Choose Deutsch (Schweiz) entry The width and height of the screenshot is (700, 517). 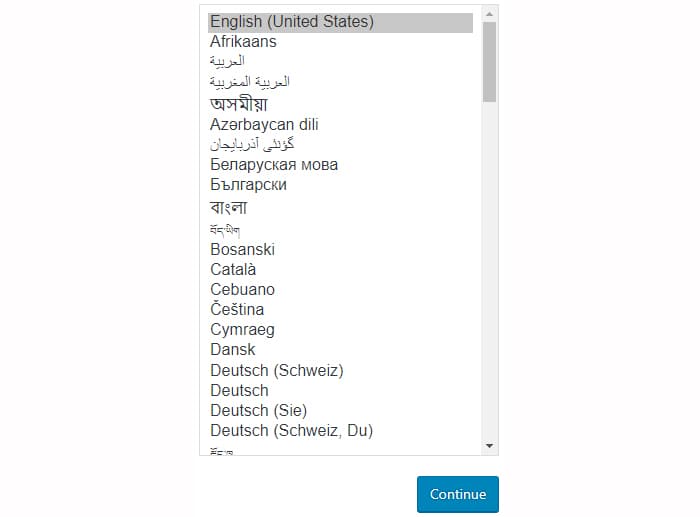[x=340, y=370]
